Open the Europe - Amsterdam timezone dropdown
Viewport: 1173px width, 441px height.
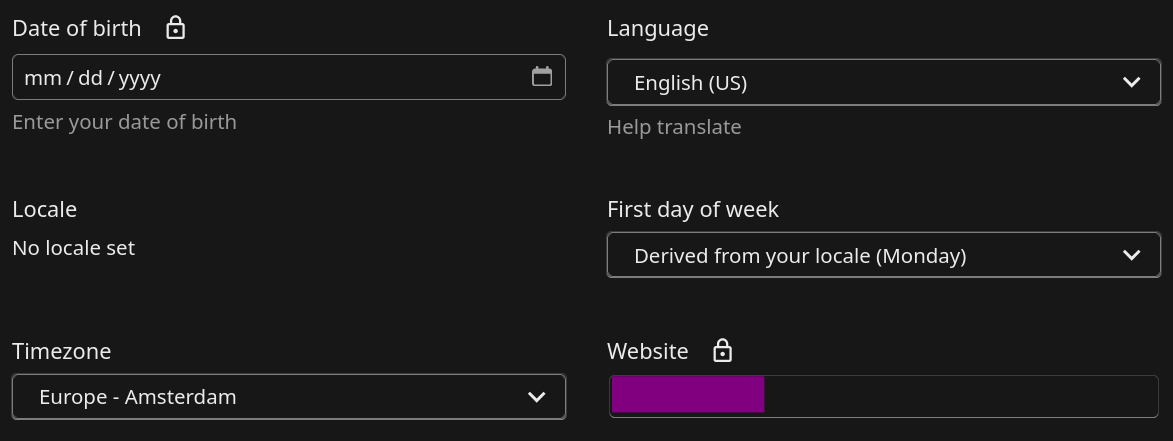point(270,397)
